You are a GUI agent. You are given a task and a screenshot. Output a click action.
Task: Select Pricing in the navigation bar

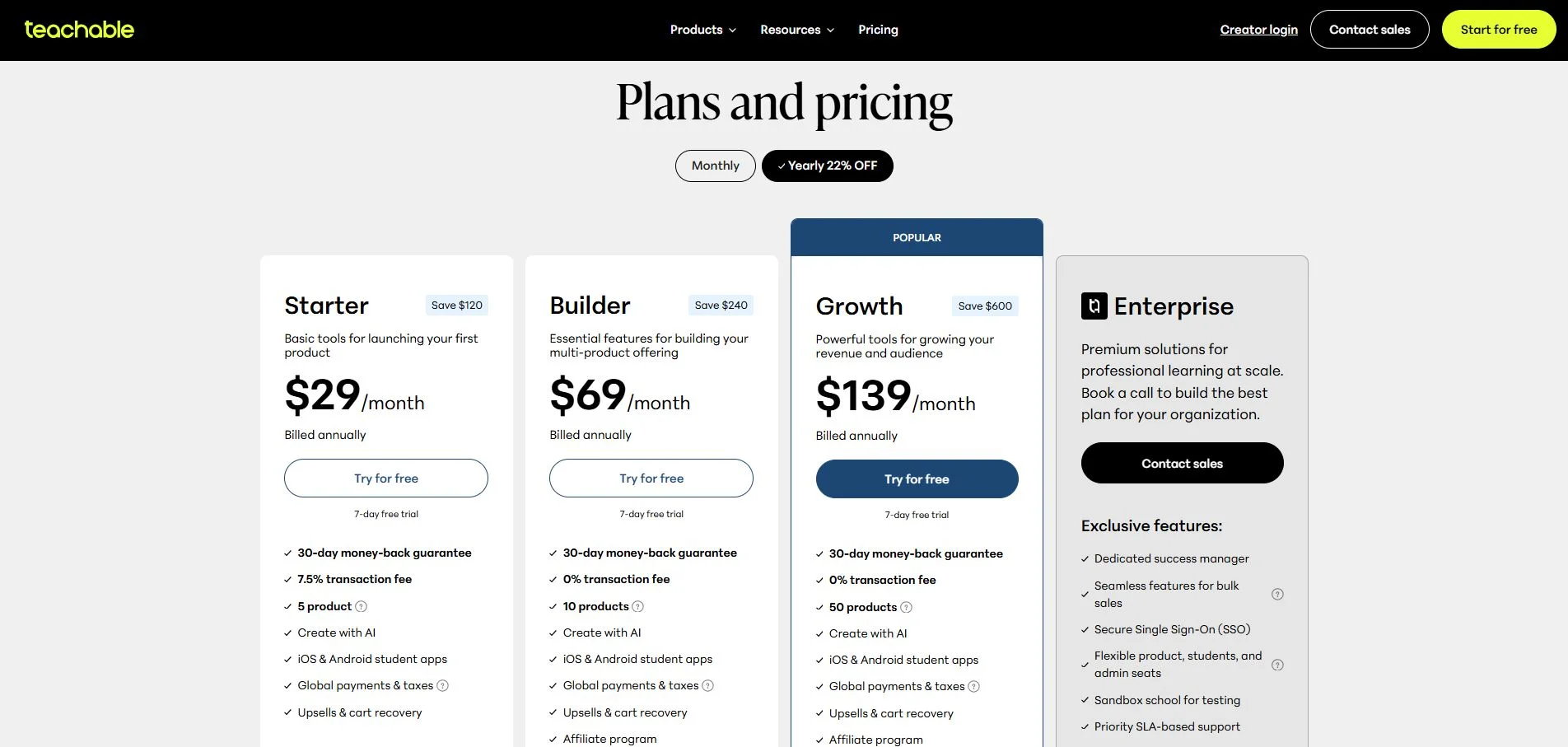click(878, 30)
